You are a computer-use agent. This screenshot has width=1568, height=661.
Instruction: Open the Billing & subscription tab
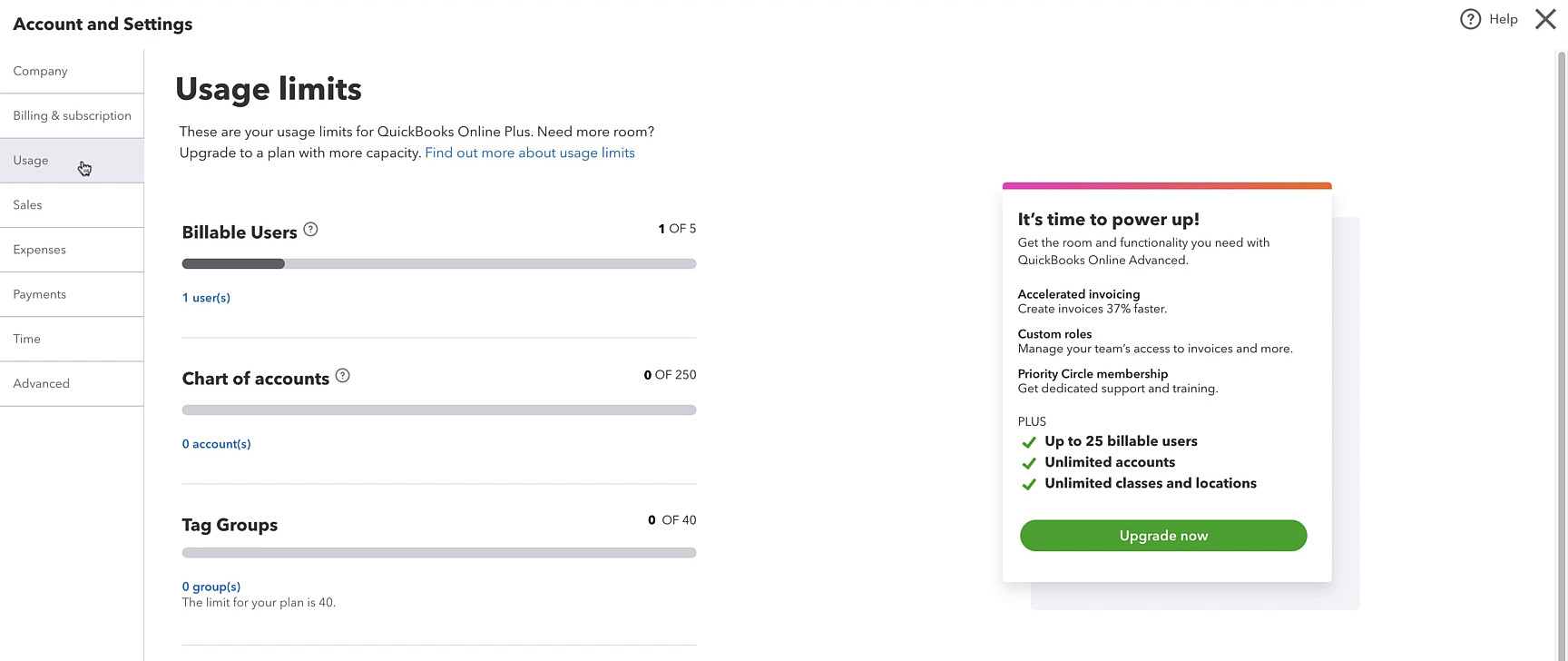tap(72, 115)
